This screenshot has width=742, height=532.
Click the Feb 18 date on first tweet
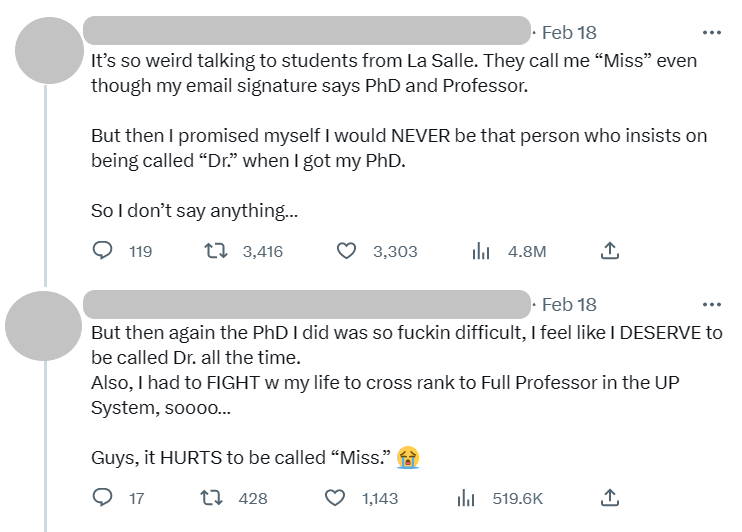569,32
